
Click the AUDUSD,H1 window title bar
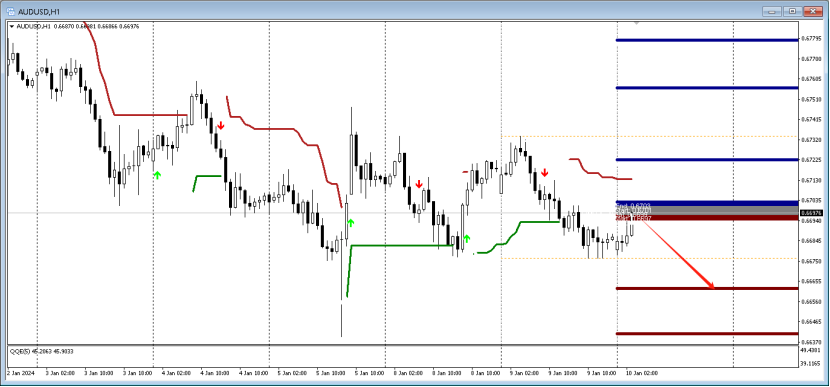(371, 11)
